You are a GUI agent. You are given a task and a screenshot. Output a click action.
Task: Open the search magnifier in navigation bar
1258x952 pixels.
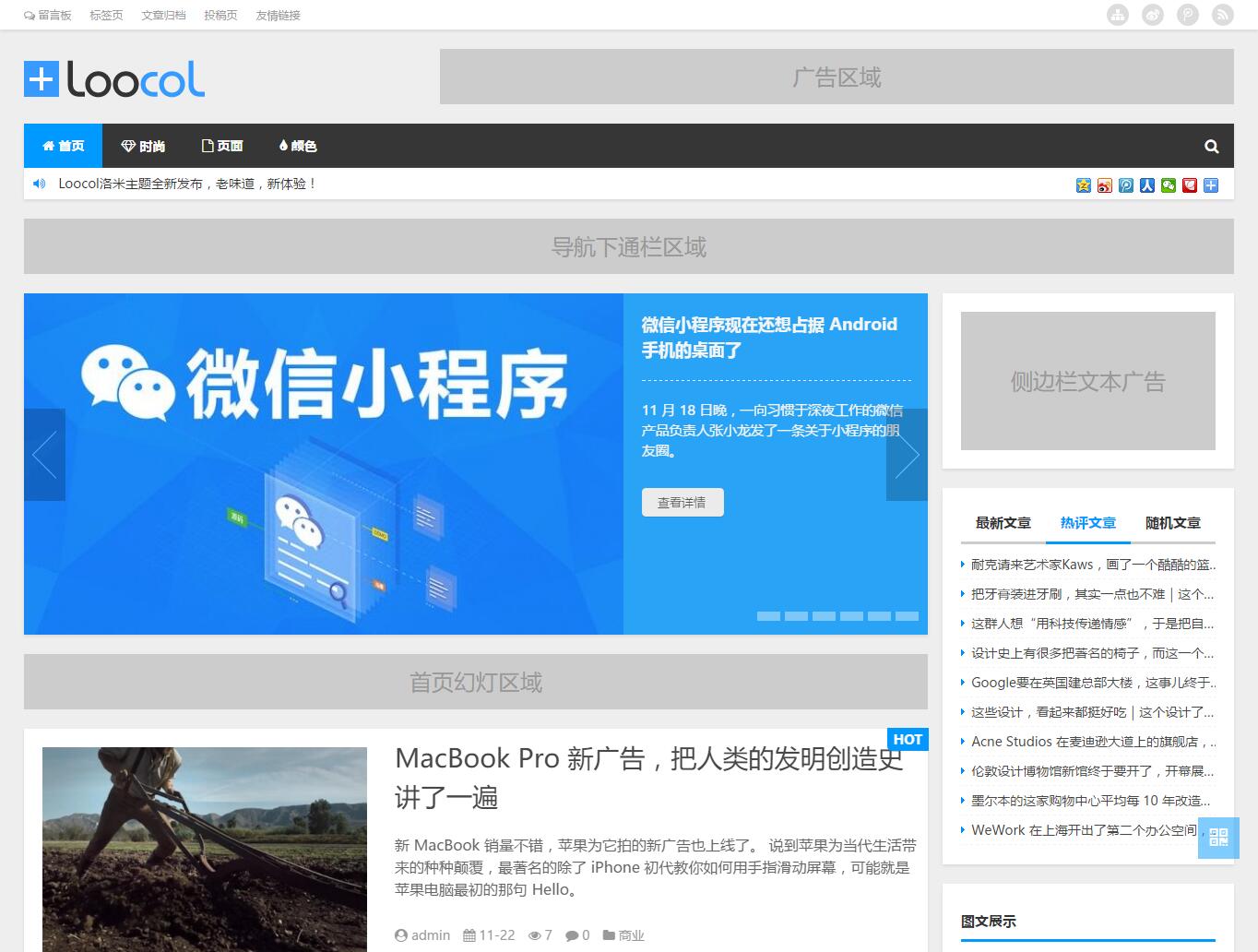pos(1212,146)
